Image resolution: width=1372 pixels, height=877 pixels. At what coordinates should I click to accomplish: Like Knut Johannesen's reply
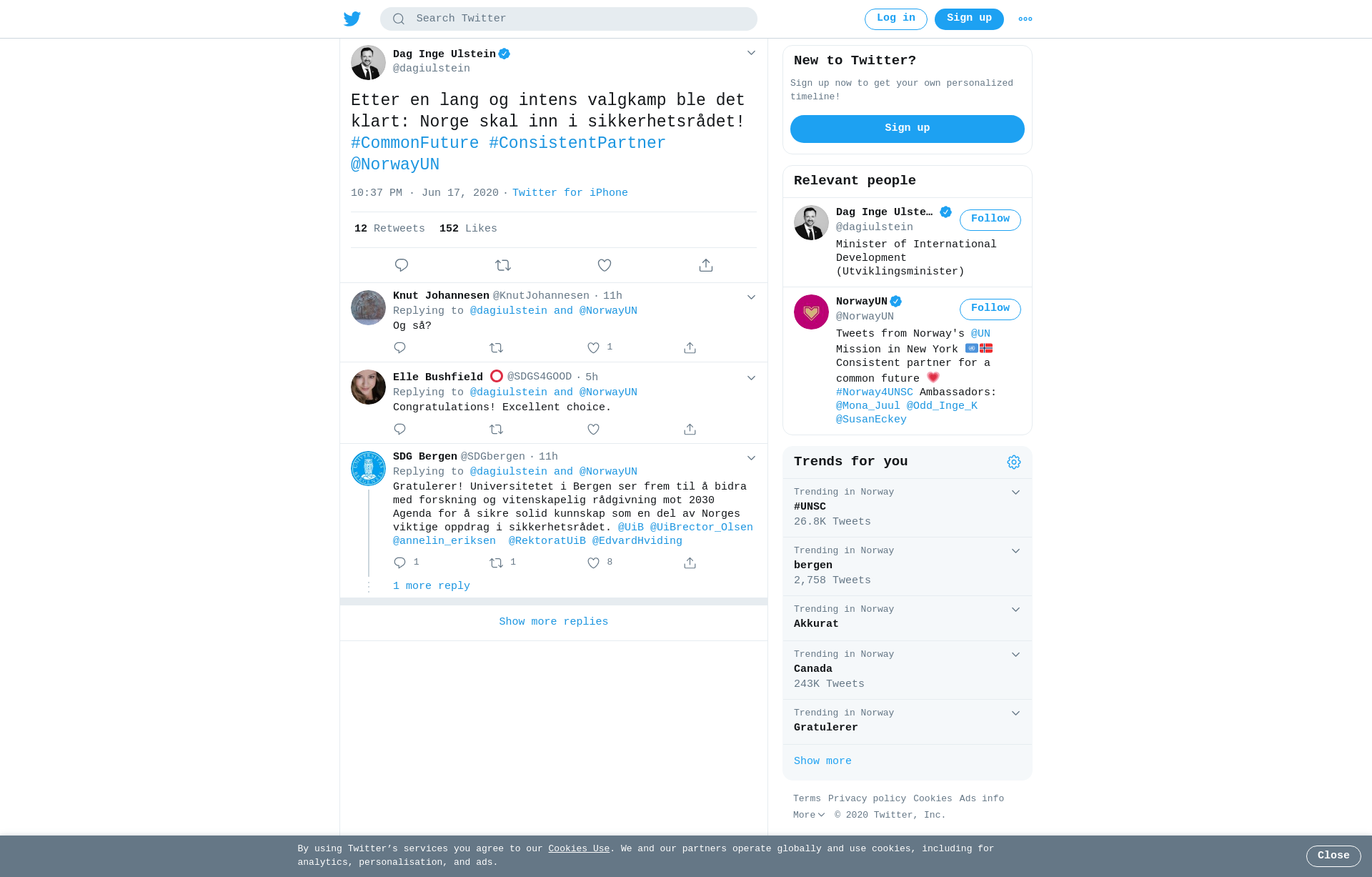point(593,347)
